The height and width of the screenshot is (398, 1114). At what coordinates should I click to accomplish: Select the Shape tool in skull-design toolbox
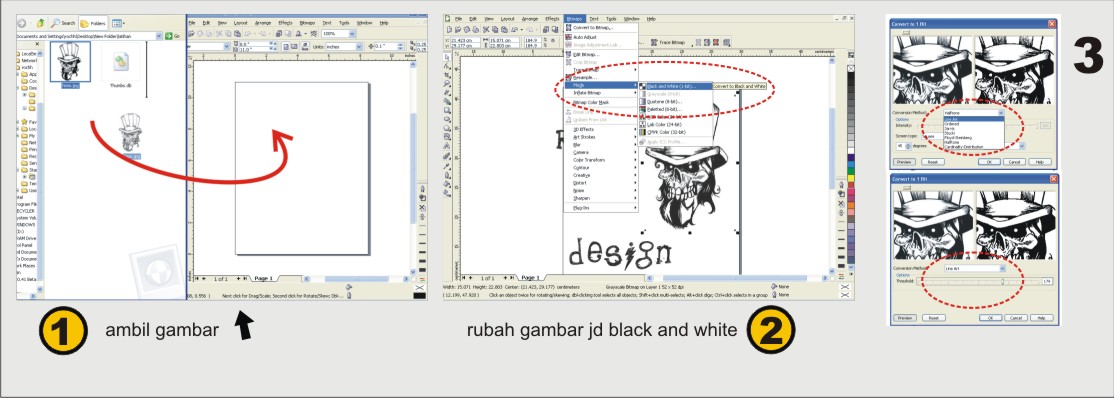pyautogui.click(x=447, y=66)
